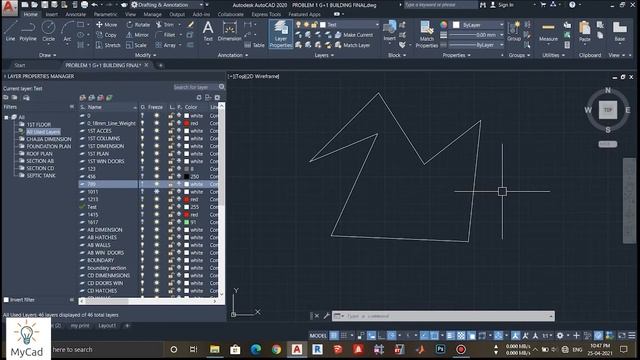Open Drafting & Annotation workspace dropdown
The image size is (640, 360).
coord(168,5)
